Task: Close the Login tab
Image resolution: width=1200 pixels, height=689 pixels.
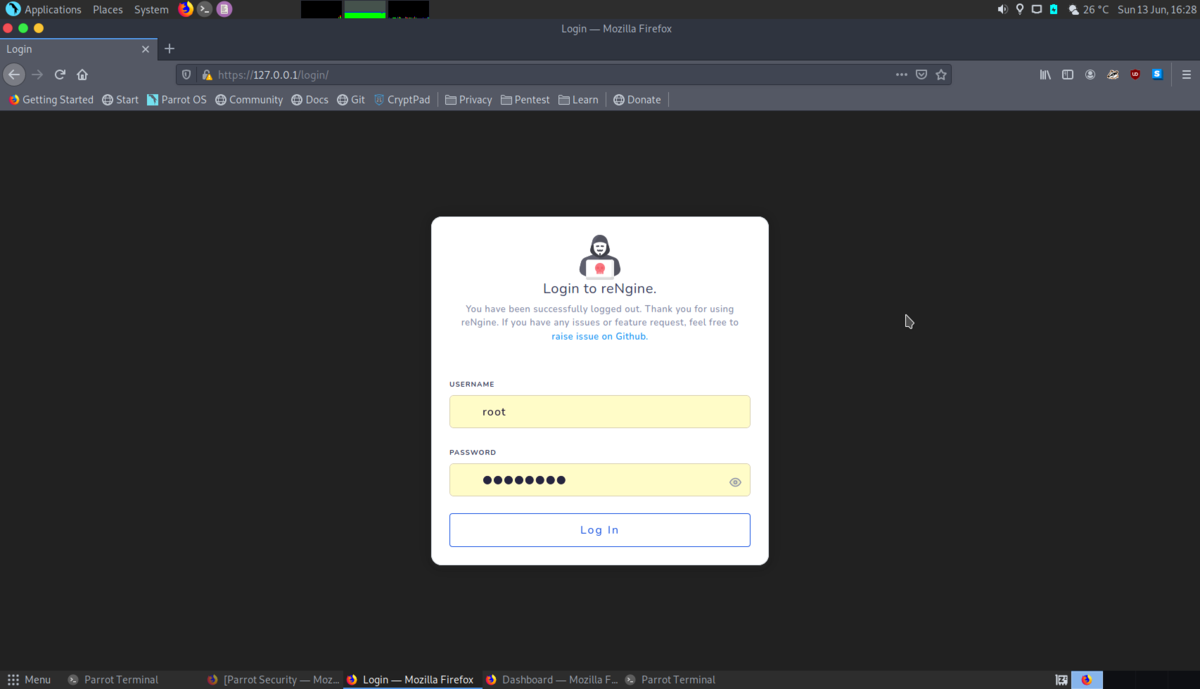Action: tap(145, 49)
